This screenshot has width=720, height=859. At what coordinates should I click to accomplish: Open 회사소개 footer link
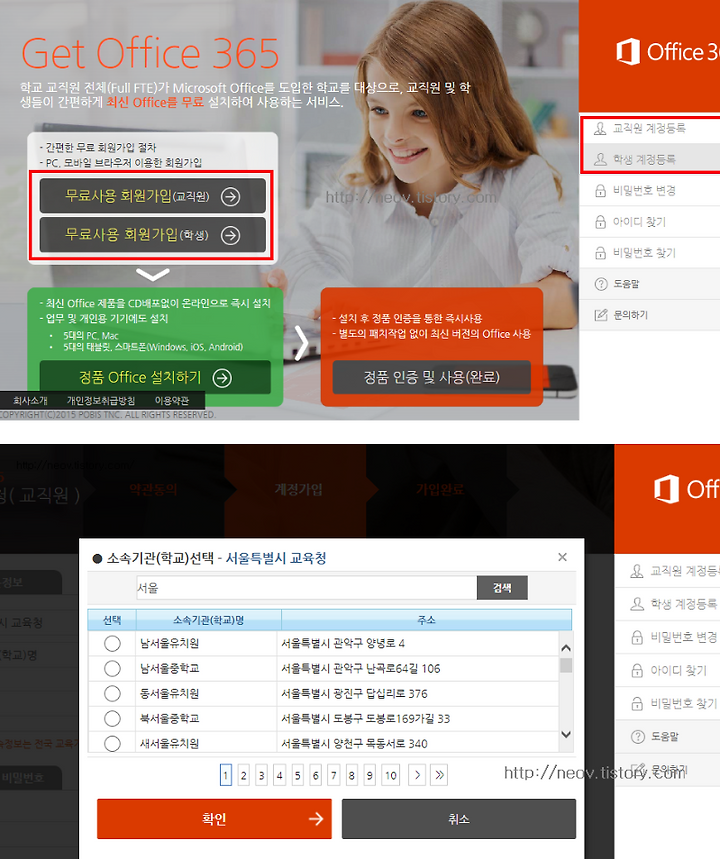pyautogui.click(x=30, y=400)
